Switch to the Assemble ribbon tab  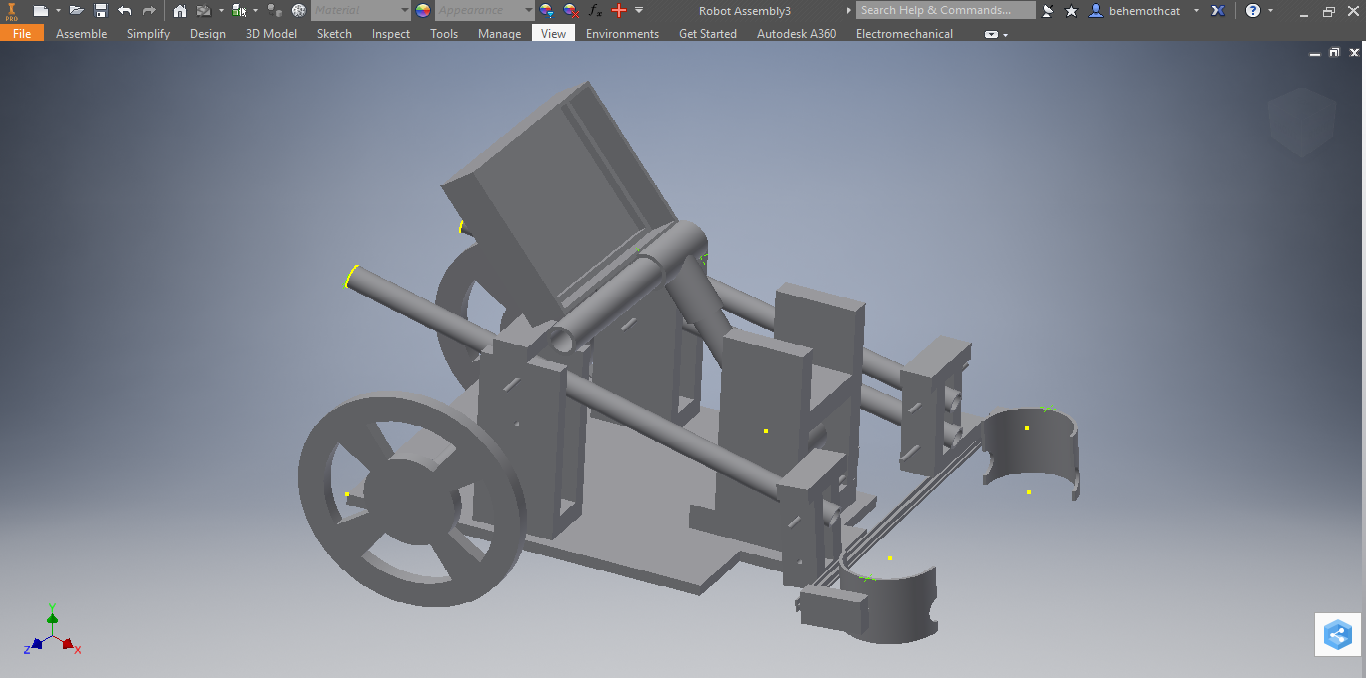click(81, 34)
